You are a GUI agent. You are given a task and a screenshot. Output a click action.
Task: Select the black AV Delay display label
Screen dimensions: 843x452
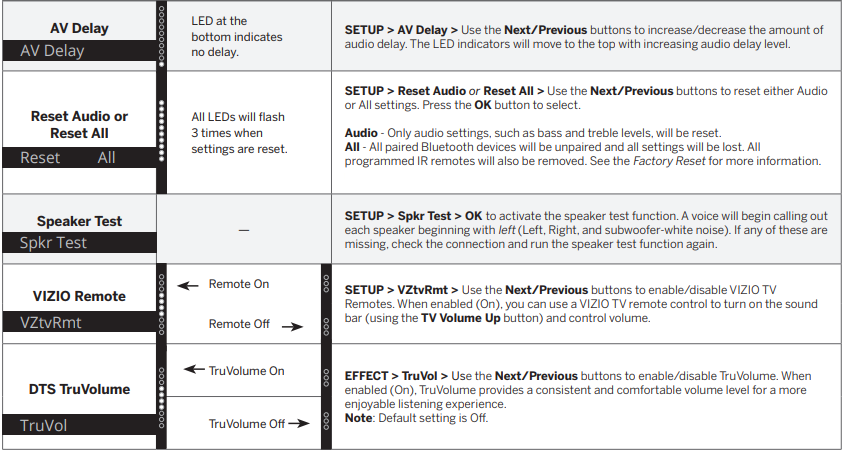[x=53, y=51]
